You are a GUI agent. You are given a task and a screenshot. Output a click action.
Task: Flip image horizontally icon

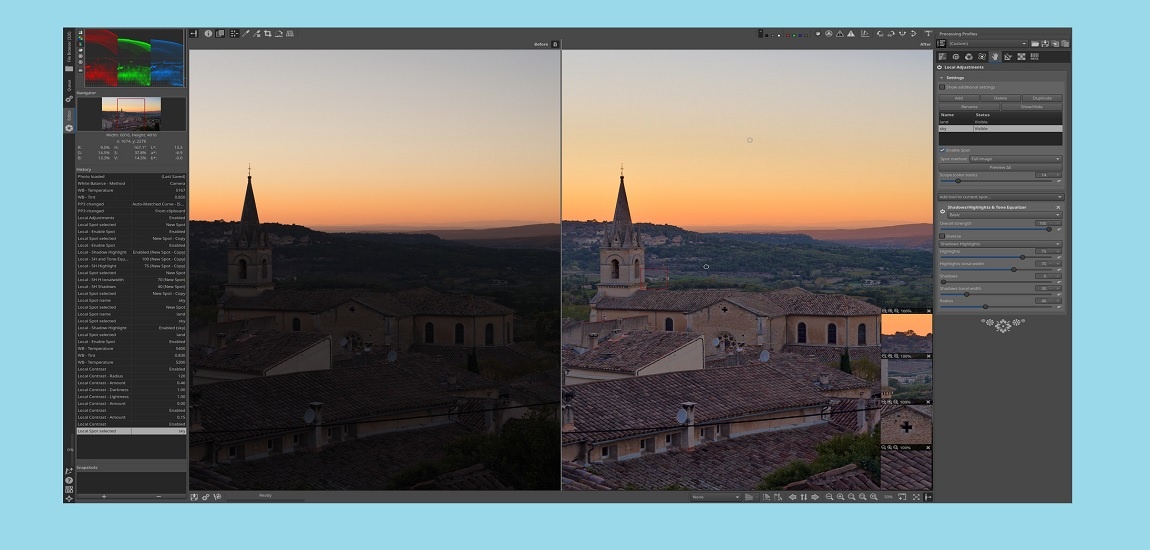coord(902,34)
